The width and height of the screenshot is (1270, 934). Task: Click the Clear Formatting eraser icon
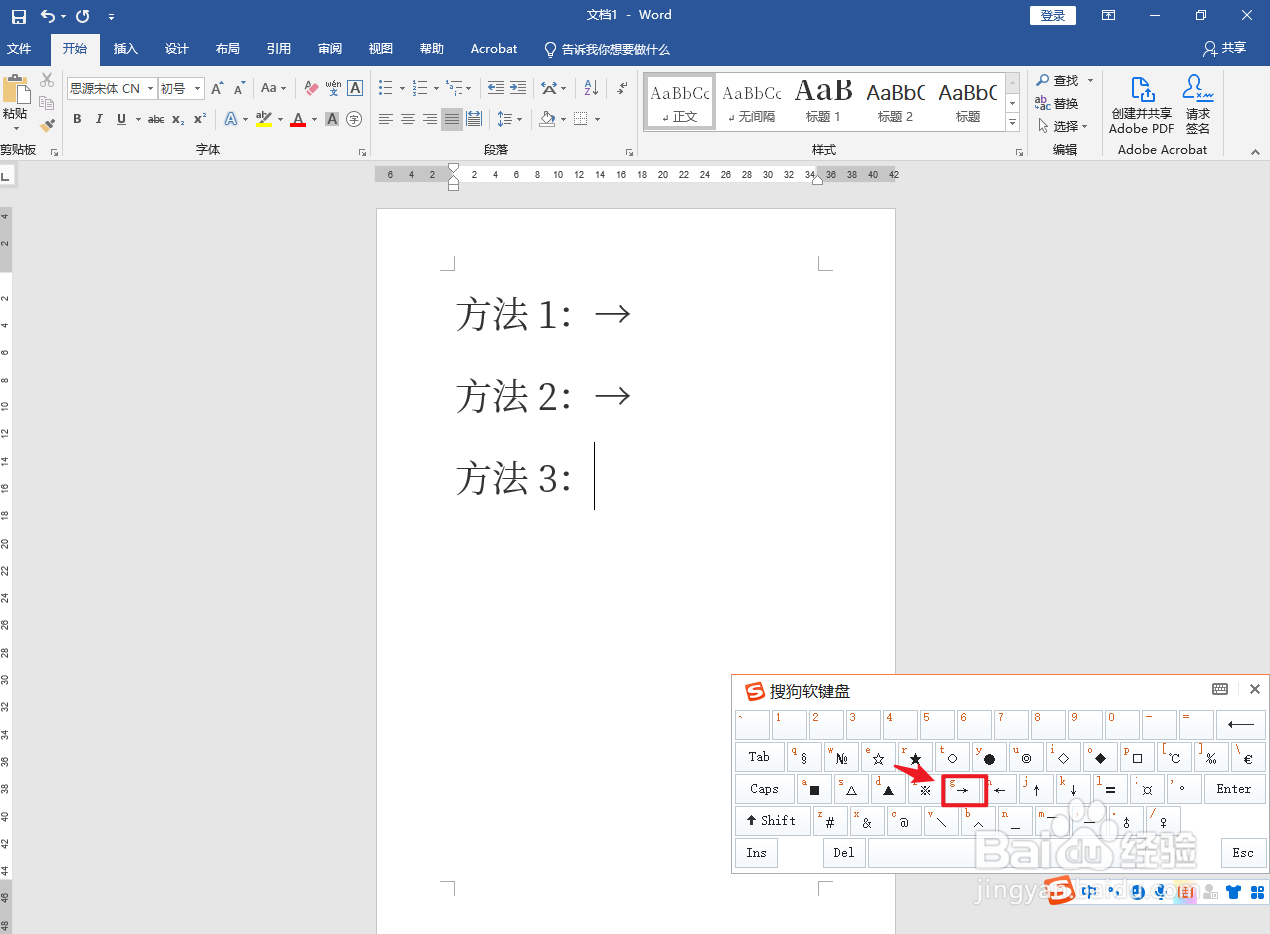311,88
